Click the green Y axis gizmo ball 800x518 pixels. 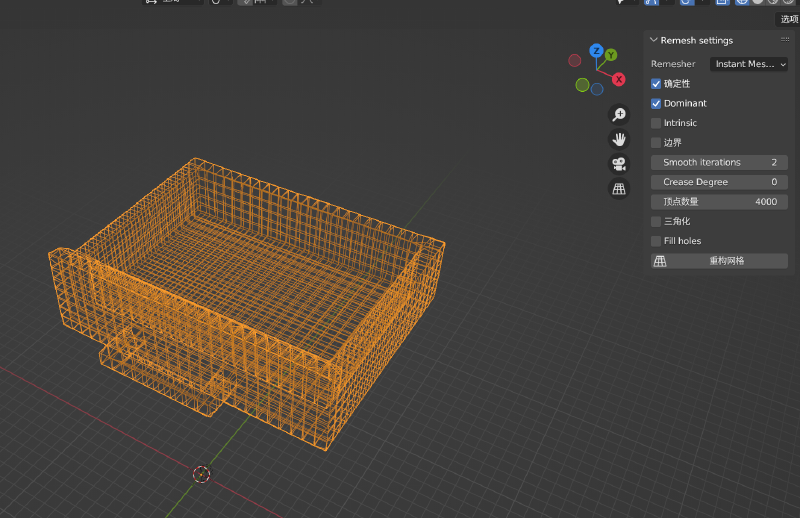click(x=610, y=56)
